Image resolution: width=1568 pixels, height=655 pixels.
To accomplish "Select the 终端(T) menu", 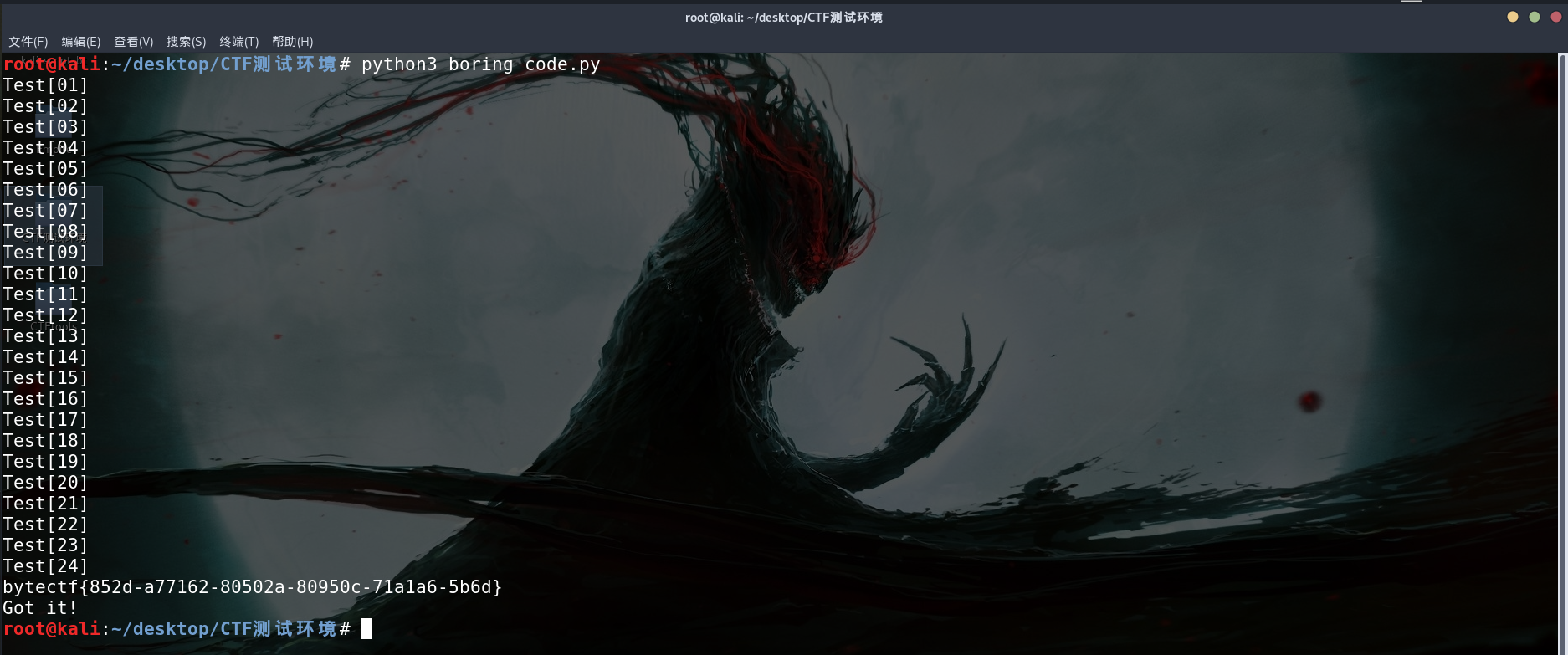I will click(x=239, y=42).
